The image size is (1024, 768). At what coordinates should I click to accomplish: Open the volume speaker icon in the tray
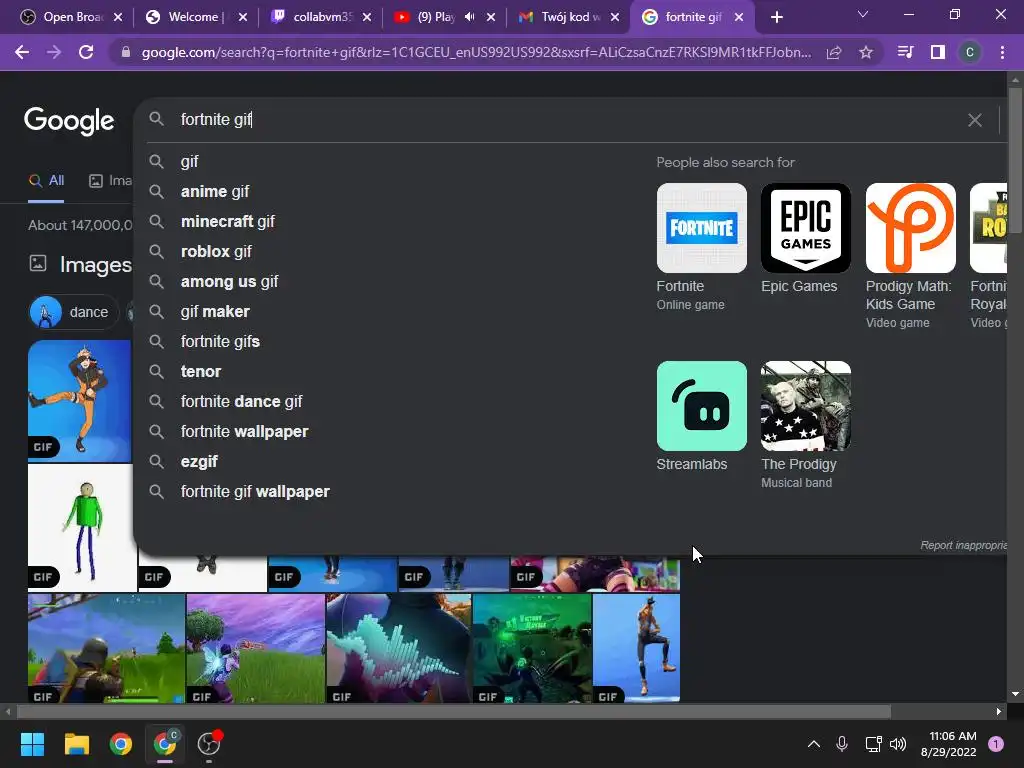(899, 744)
